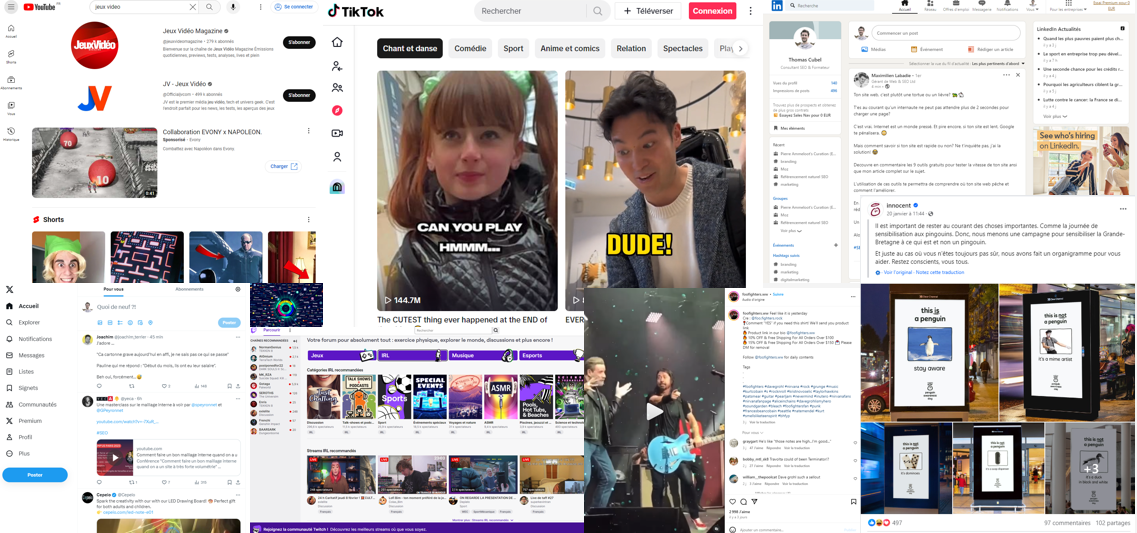
Task: Click the TikTok Téléverser button
Action: [x=648, y=11]
